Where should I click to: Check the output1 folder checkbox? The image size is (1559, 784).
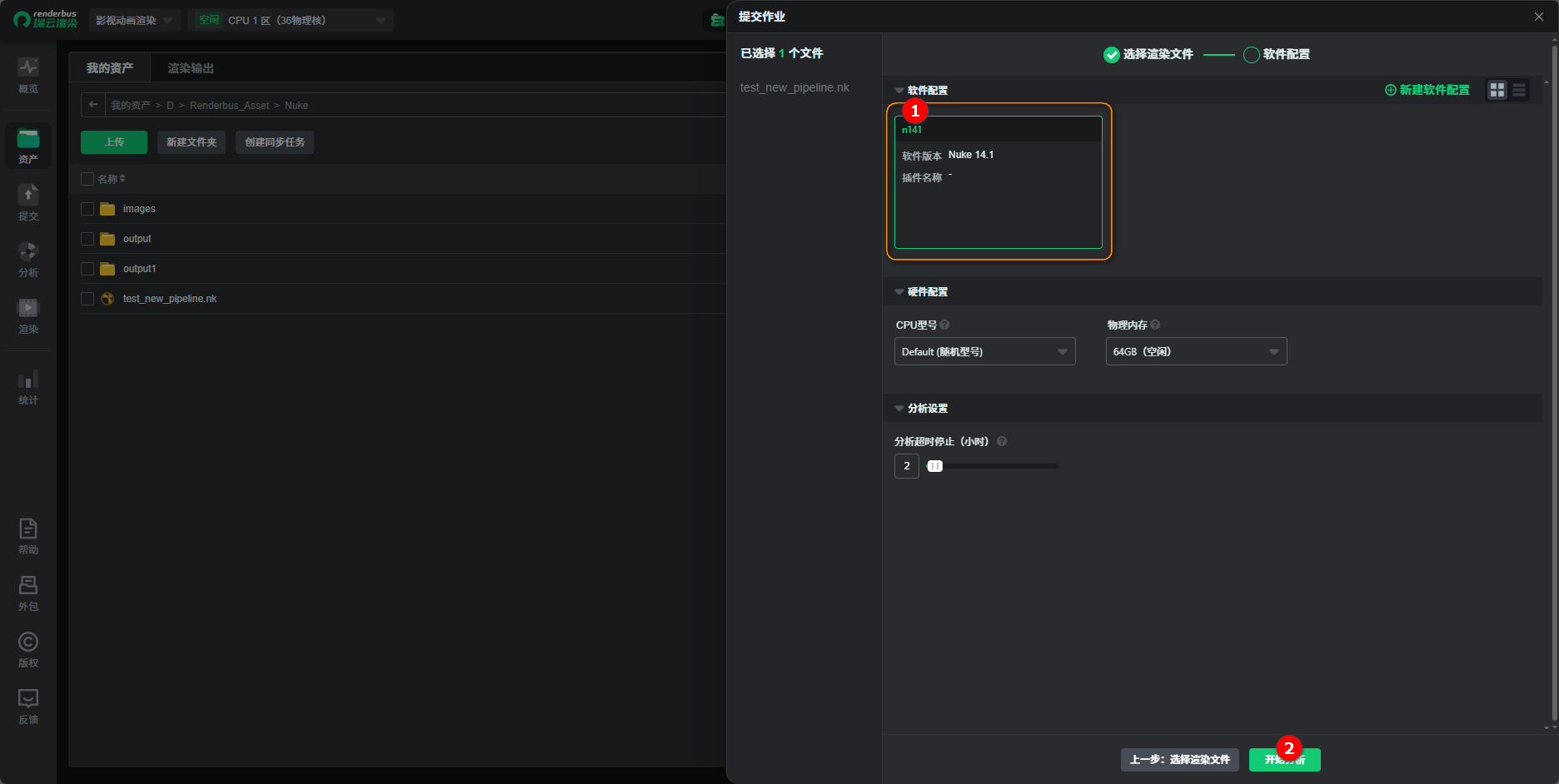pos(87,269)
